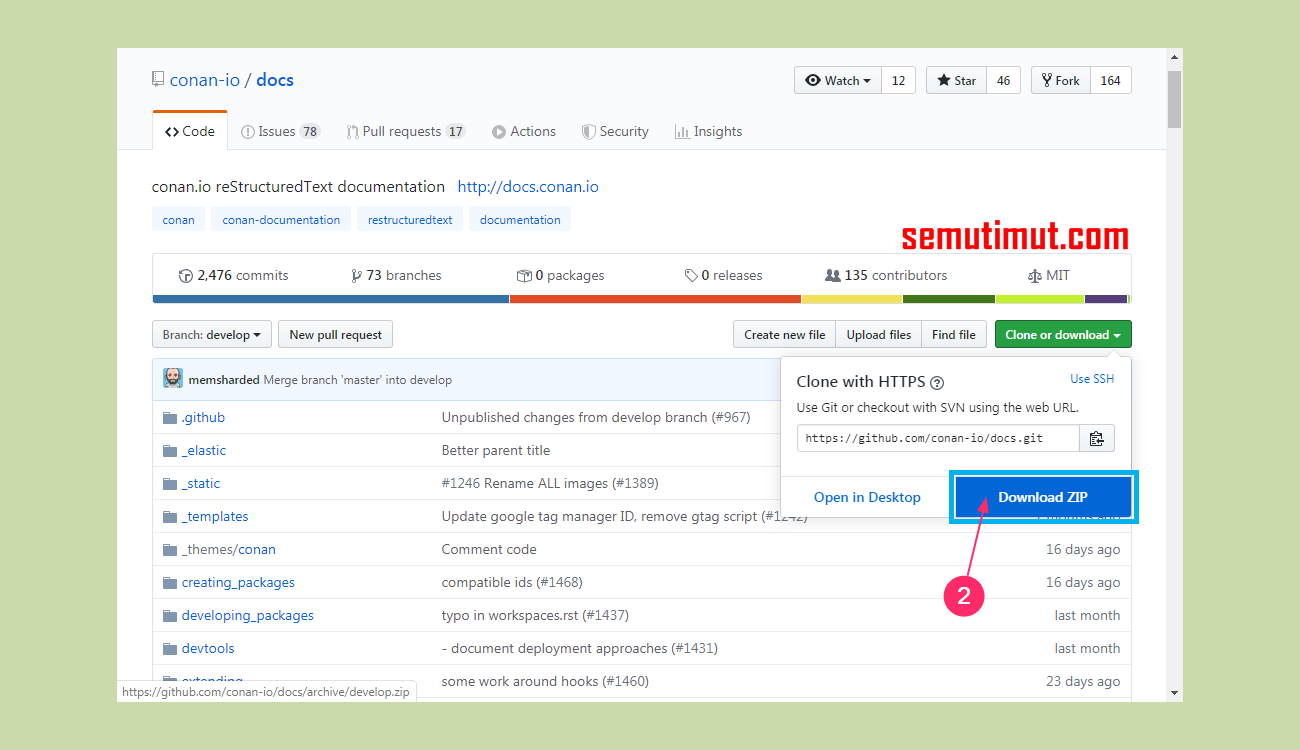Click Open in Desktop
This screenshot has width=1300, height=750.
(x=867, y=497)
